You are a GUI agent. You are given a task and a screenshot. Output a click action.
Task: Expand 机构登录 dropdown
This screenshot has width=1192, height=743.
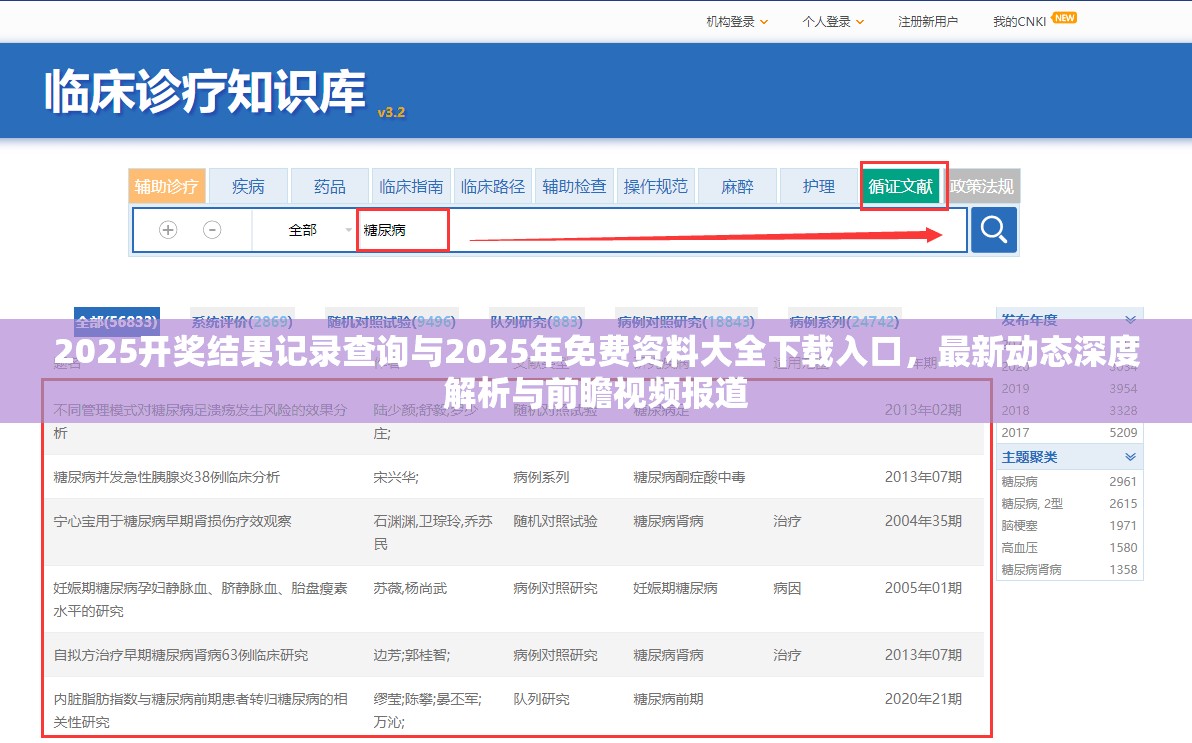737,22
